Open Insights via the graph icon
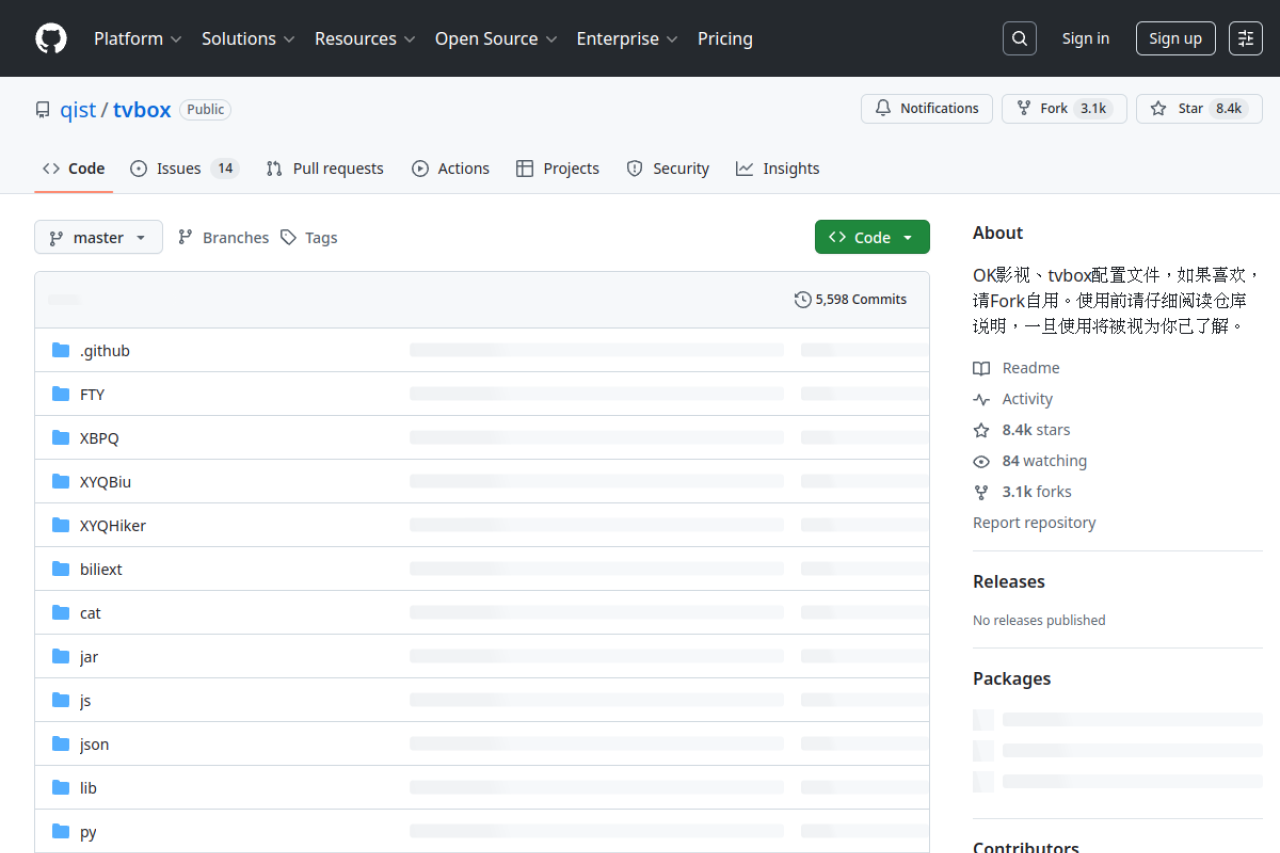The image size is (1280, 853). coord(746,168)
